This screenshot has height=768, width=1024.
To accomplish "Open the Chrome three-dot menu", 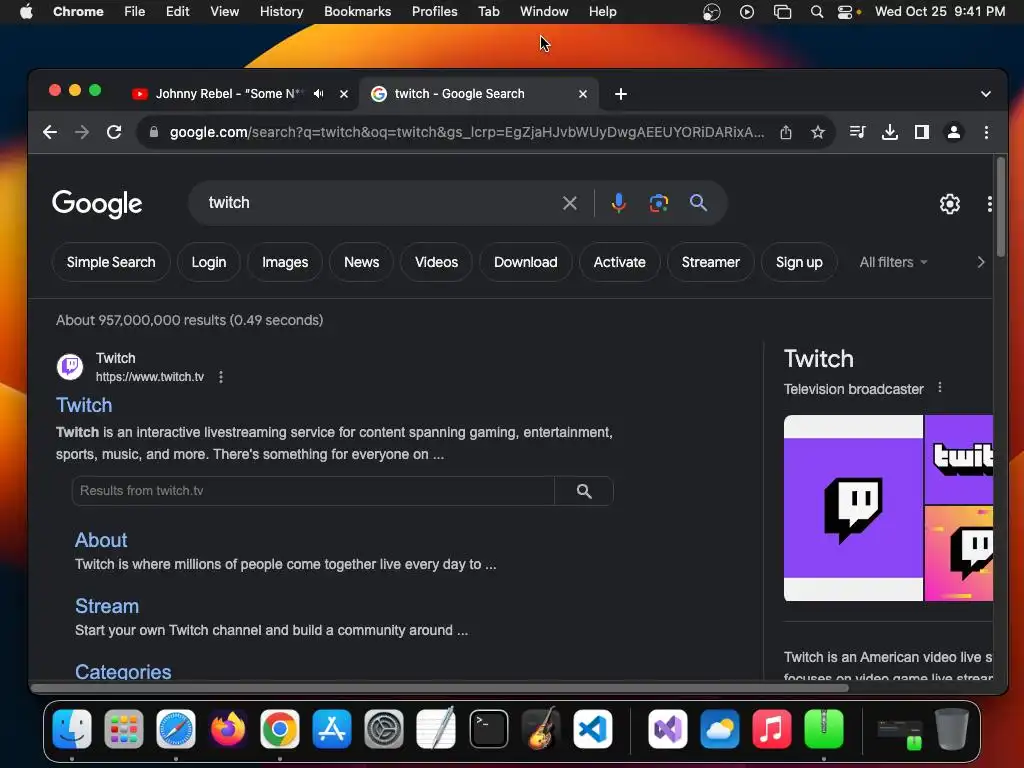I will click(986, 133).
